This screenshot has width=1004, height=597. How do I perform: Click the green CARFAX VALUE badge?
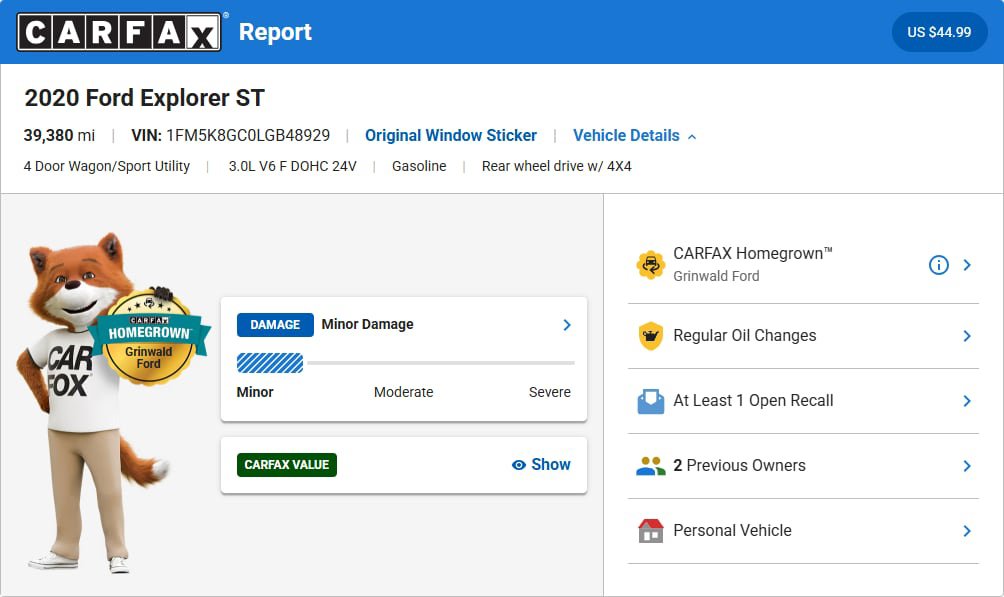tap(287, 465)
